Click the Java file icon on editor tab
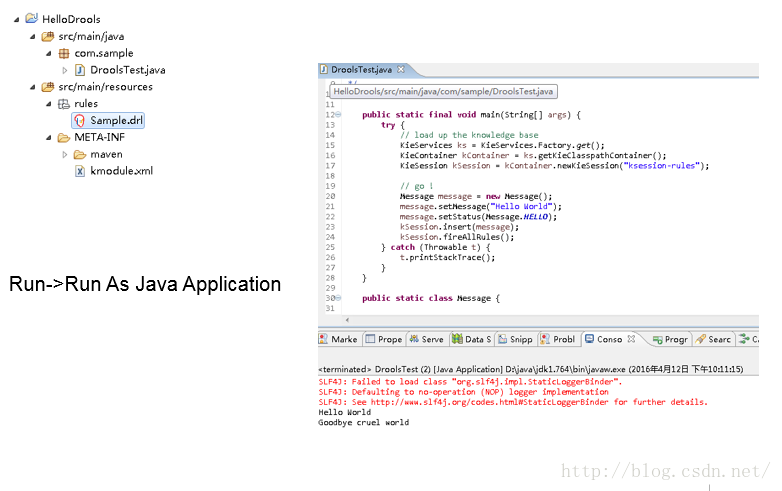This screenshot has width=782, height=491. pos(324,69)
